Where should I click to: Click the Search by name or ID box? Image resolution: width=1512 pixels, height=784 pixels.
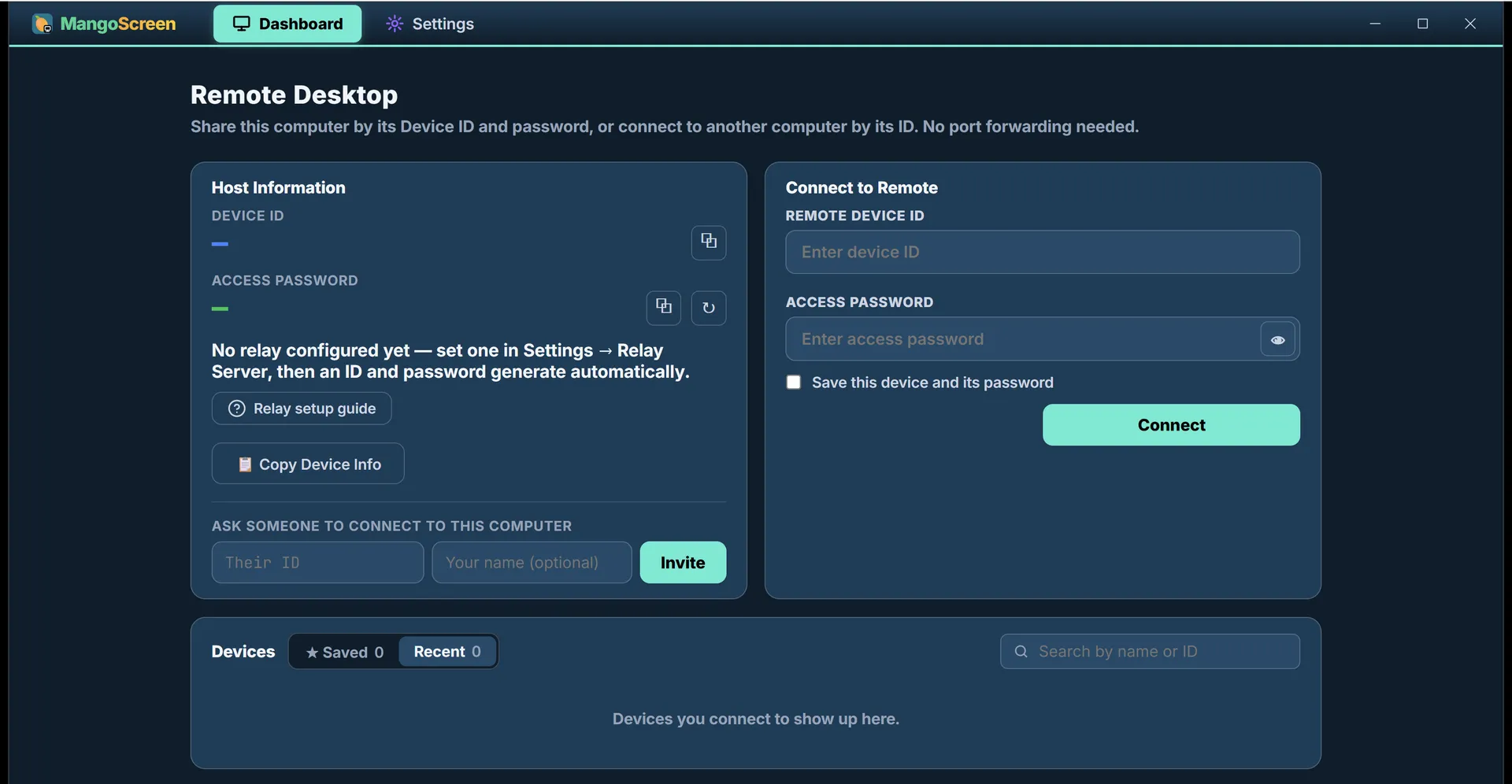tap(1150, 652)
